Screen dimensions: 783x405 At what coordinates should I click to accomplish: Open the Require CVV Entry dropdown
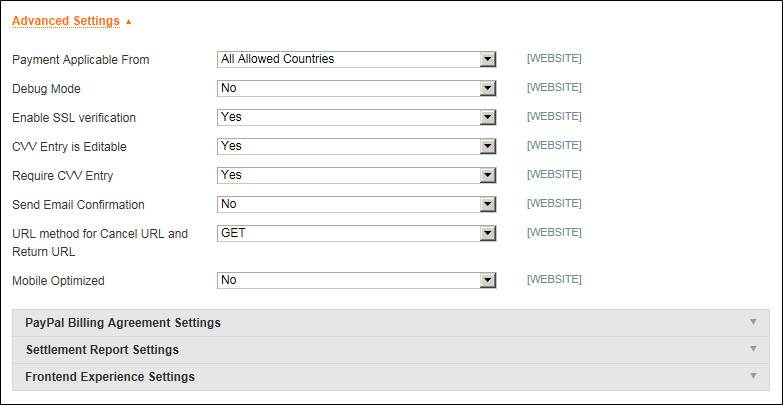pyautogui.click(x=357, y=175)
